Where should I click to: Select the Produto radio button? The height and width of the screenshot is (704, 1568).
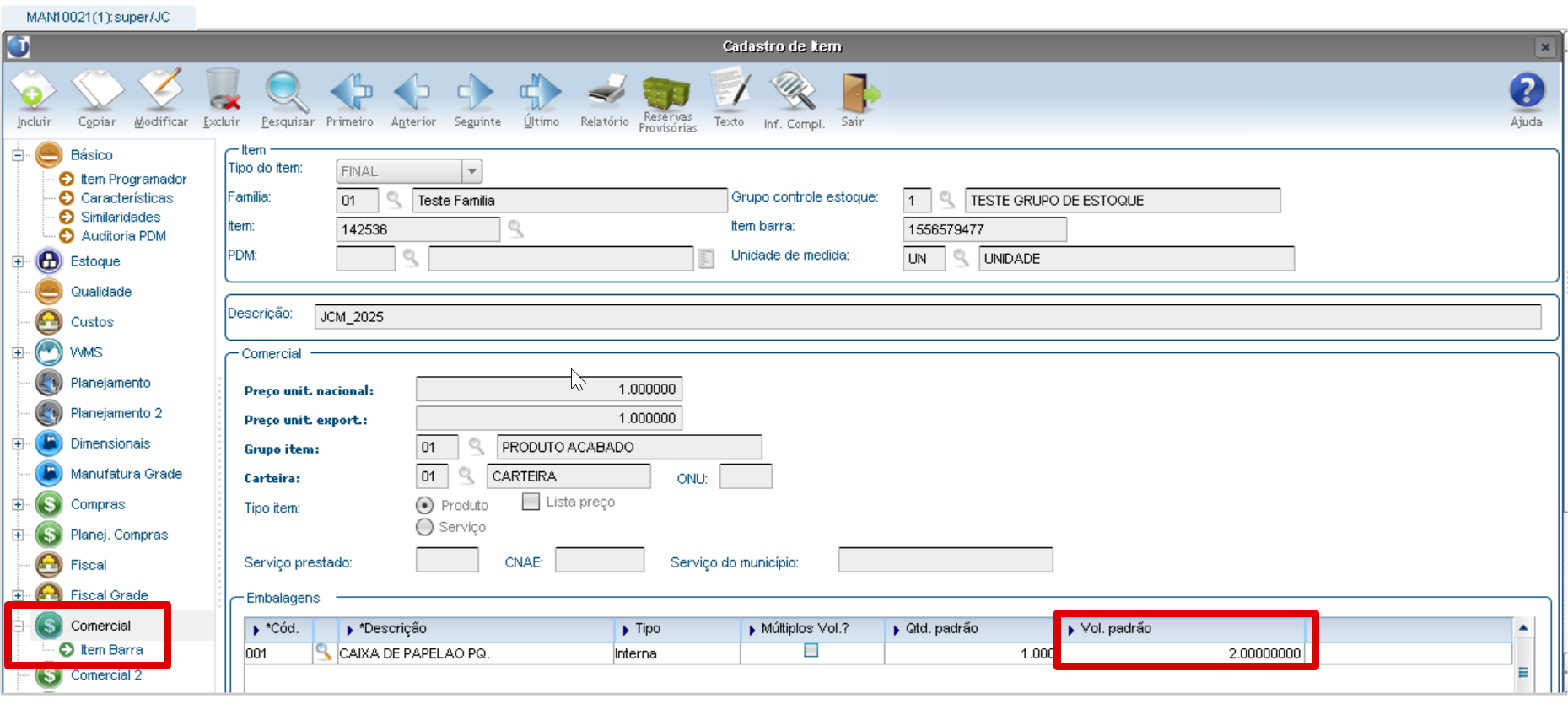(425, 505)
